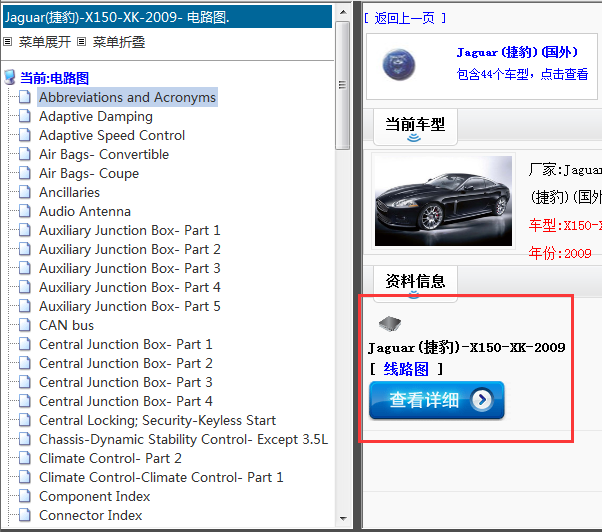The height and width of the screenshot is (532, 602).
Task: Click the page icon for Auxiliary Junction Box- Part 3
Action: [25, 268]
